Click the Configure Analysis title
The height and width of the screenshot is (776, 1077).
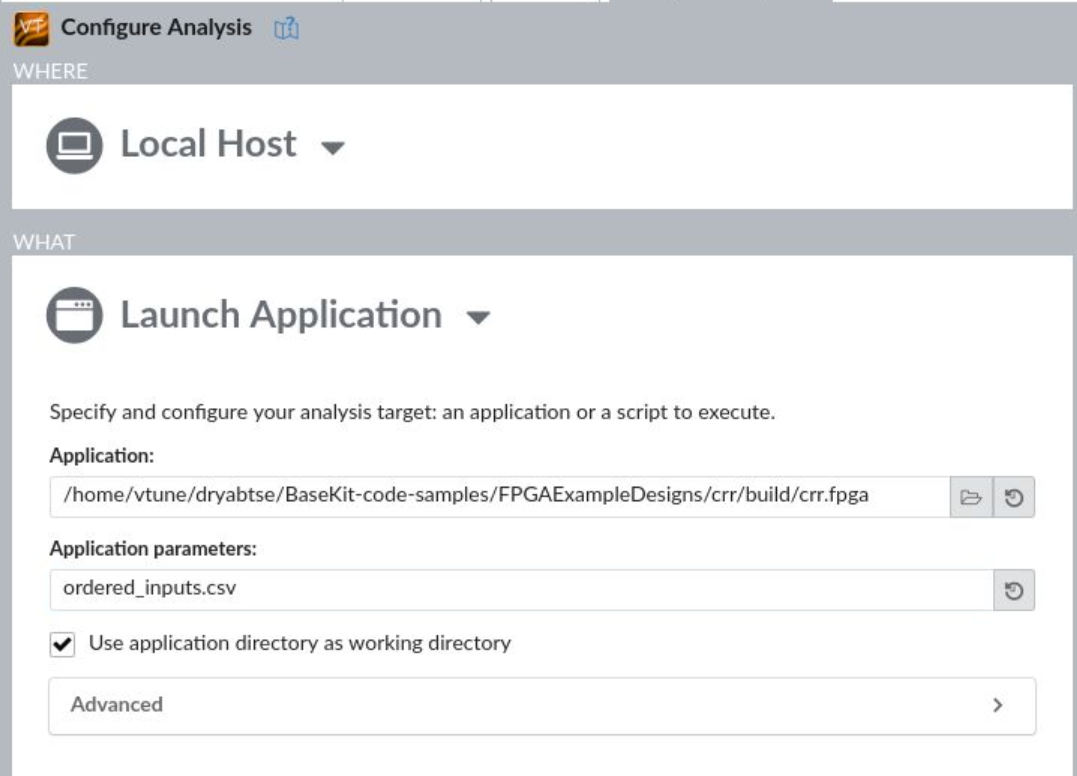tap(156, 28)
